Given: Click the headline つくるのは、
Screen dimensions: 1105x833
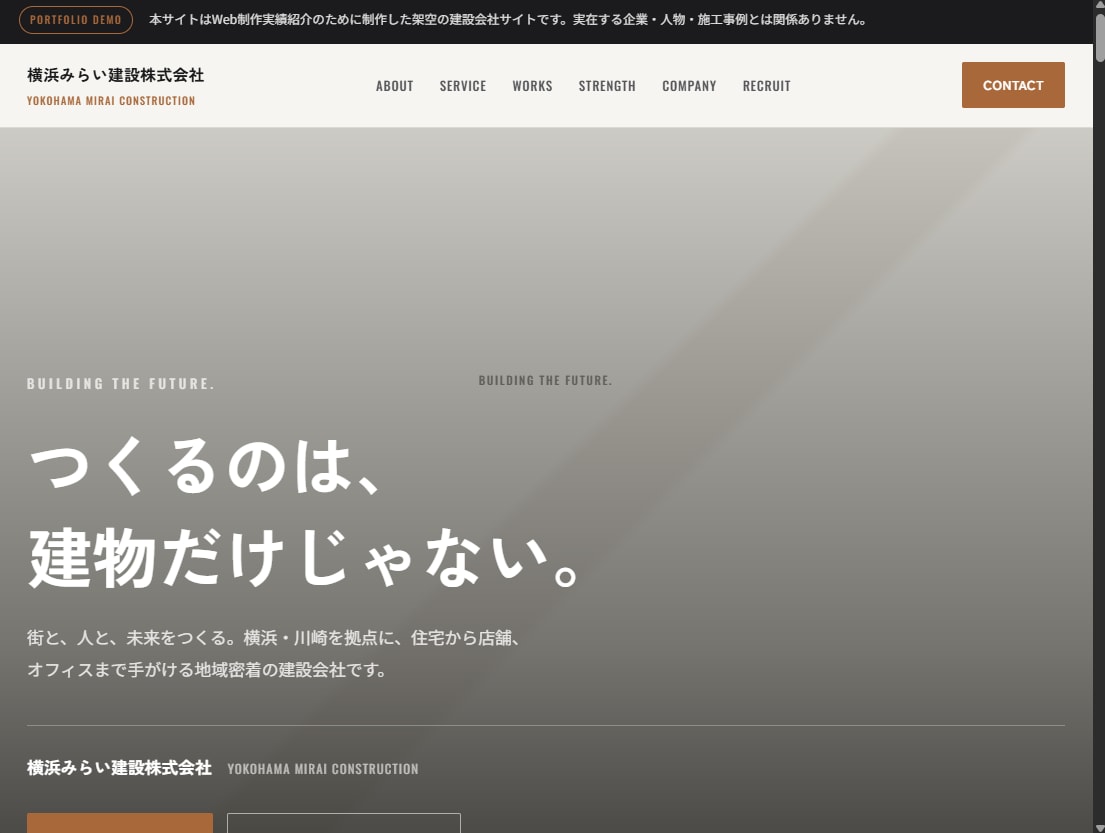Looking at the screenshot, I should coord(204,466).
